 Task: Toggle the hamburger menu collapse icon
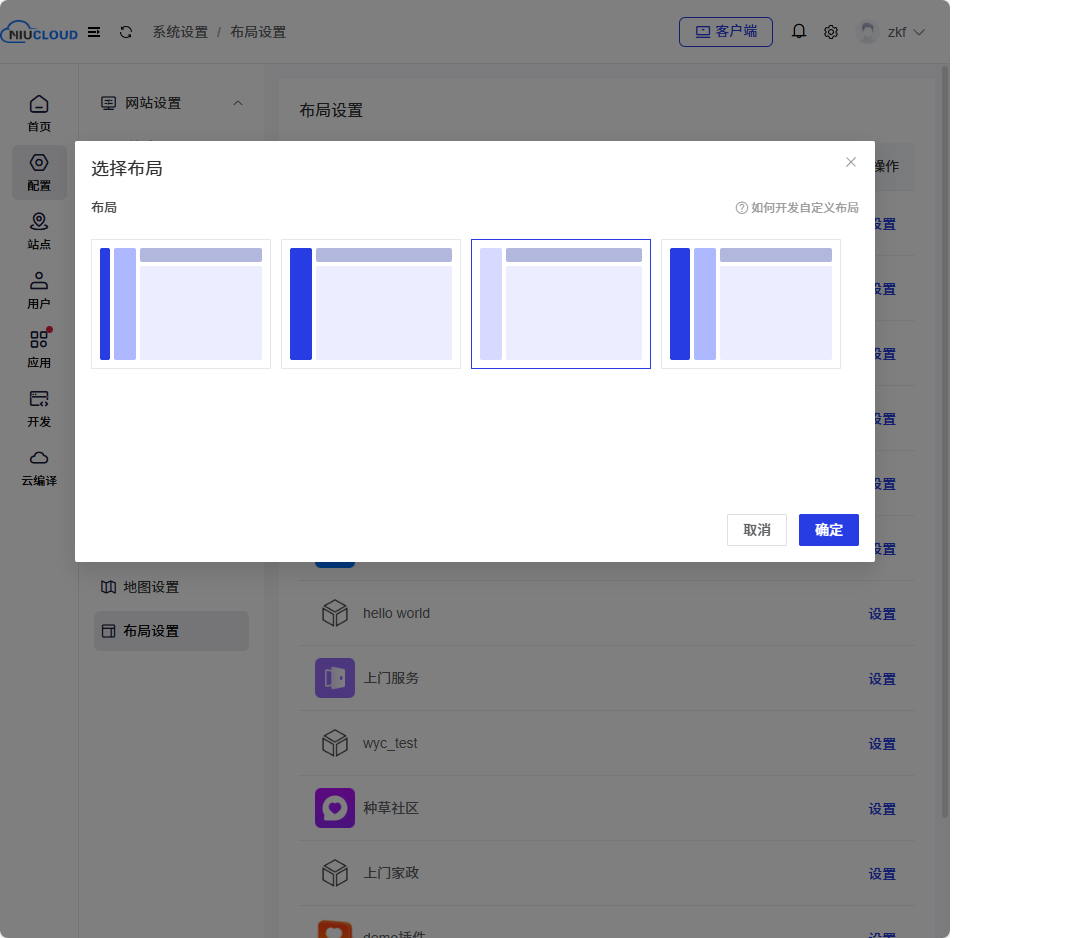[94, 32]
